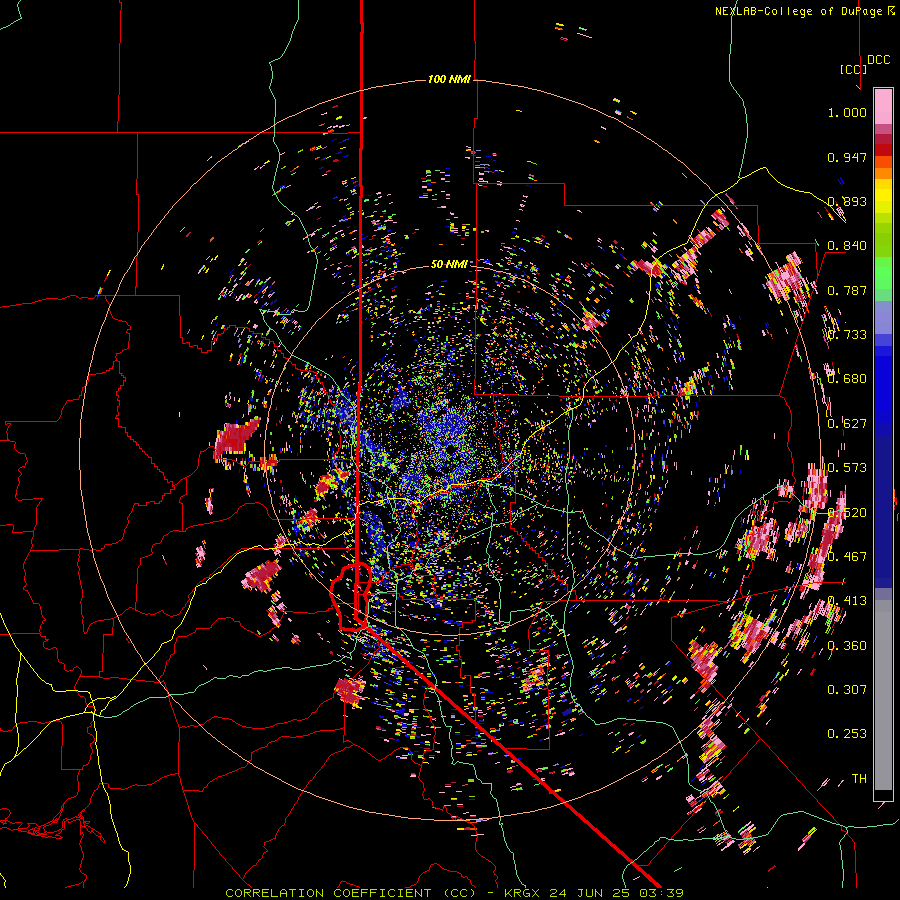This screenshot has width=900, height=900.
Task: Pick the pink swatch at the color bar top
Action: click(x=883, y=106)
